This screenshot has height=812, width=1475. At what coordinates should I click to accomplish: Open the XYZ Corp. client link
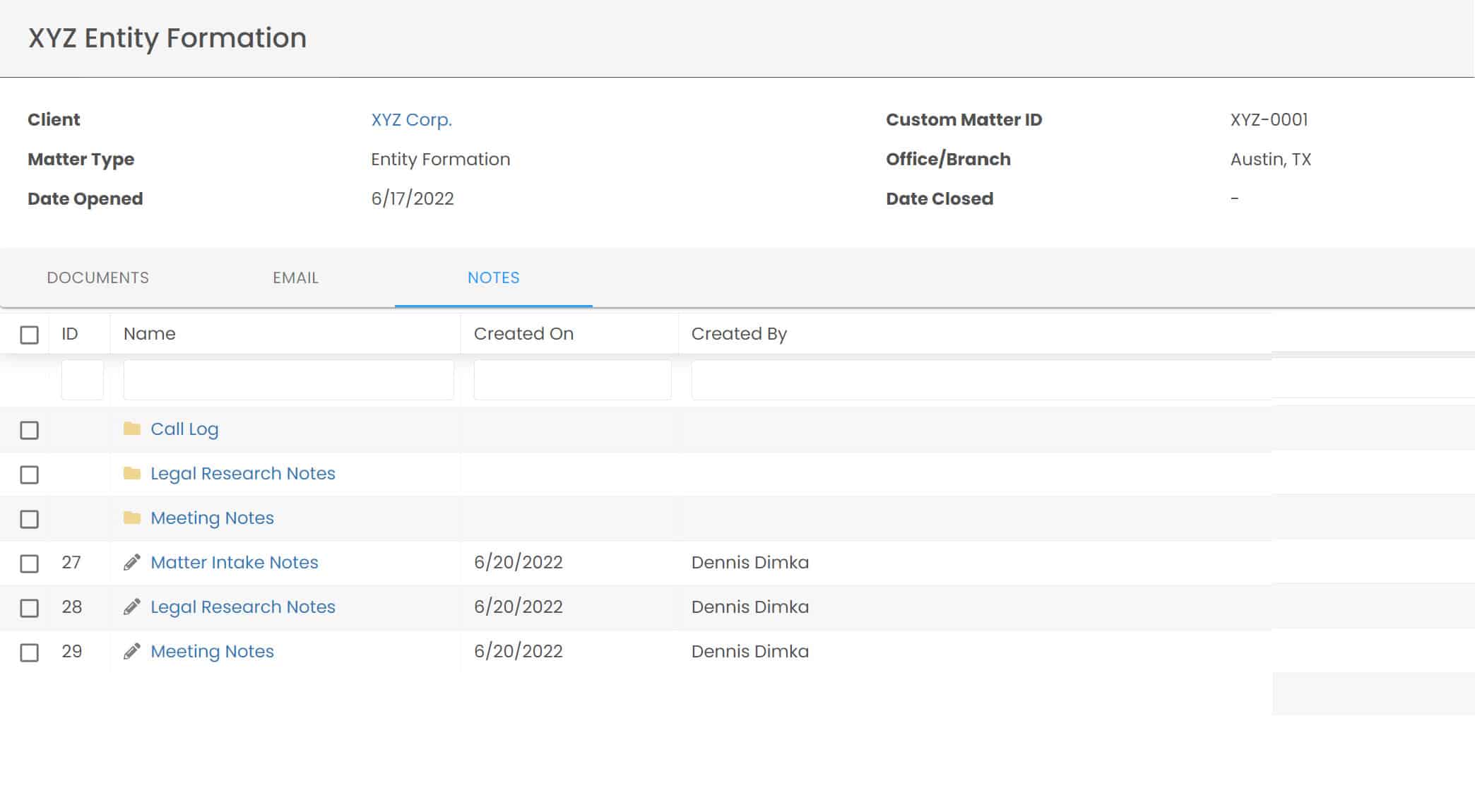click(x=411, y=119)
